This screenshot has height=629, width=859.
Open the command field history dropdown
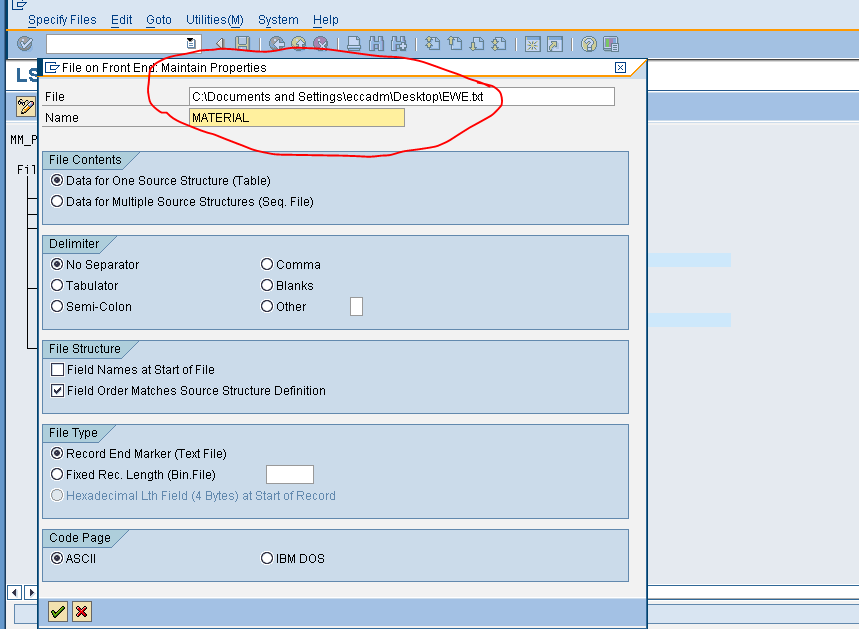click(x=190, y=43)
